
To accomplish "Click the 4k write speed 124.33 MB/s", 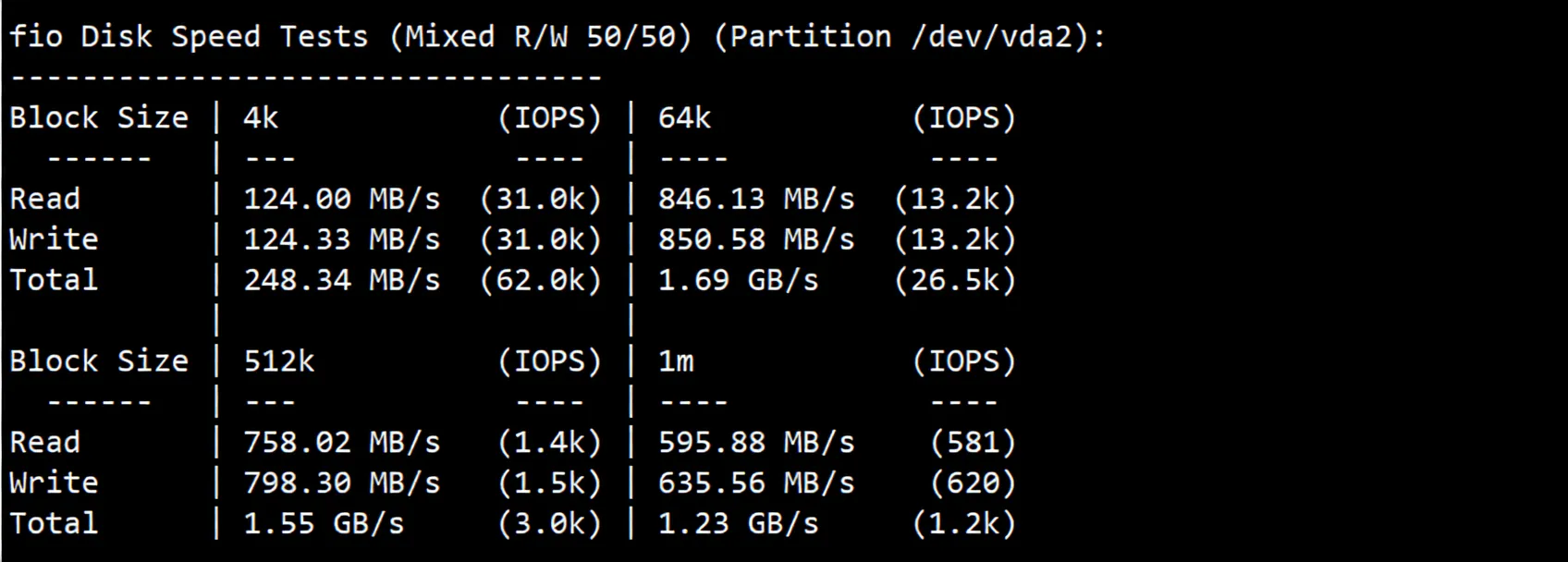I will point(342,239).
